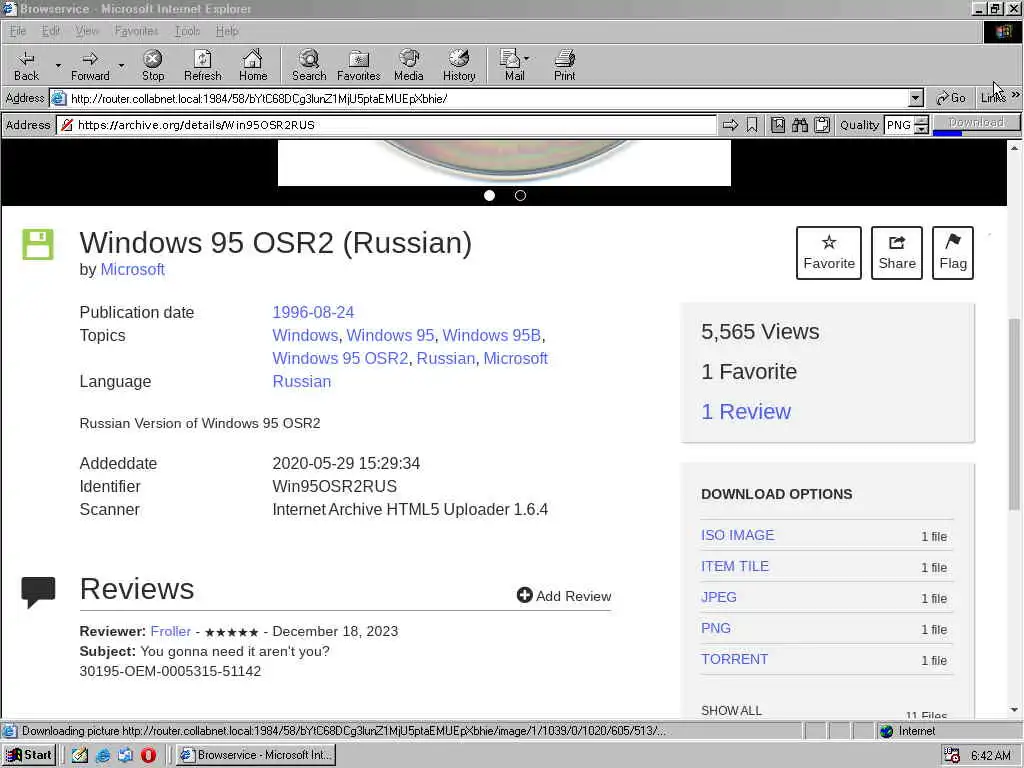Go back with the Back toolbar button
1024x768 pixels.
click(x=26, y=65)
